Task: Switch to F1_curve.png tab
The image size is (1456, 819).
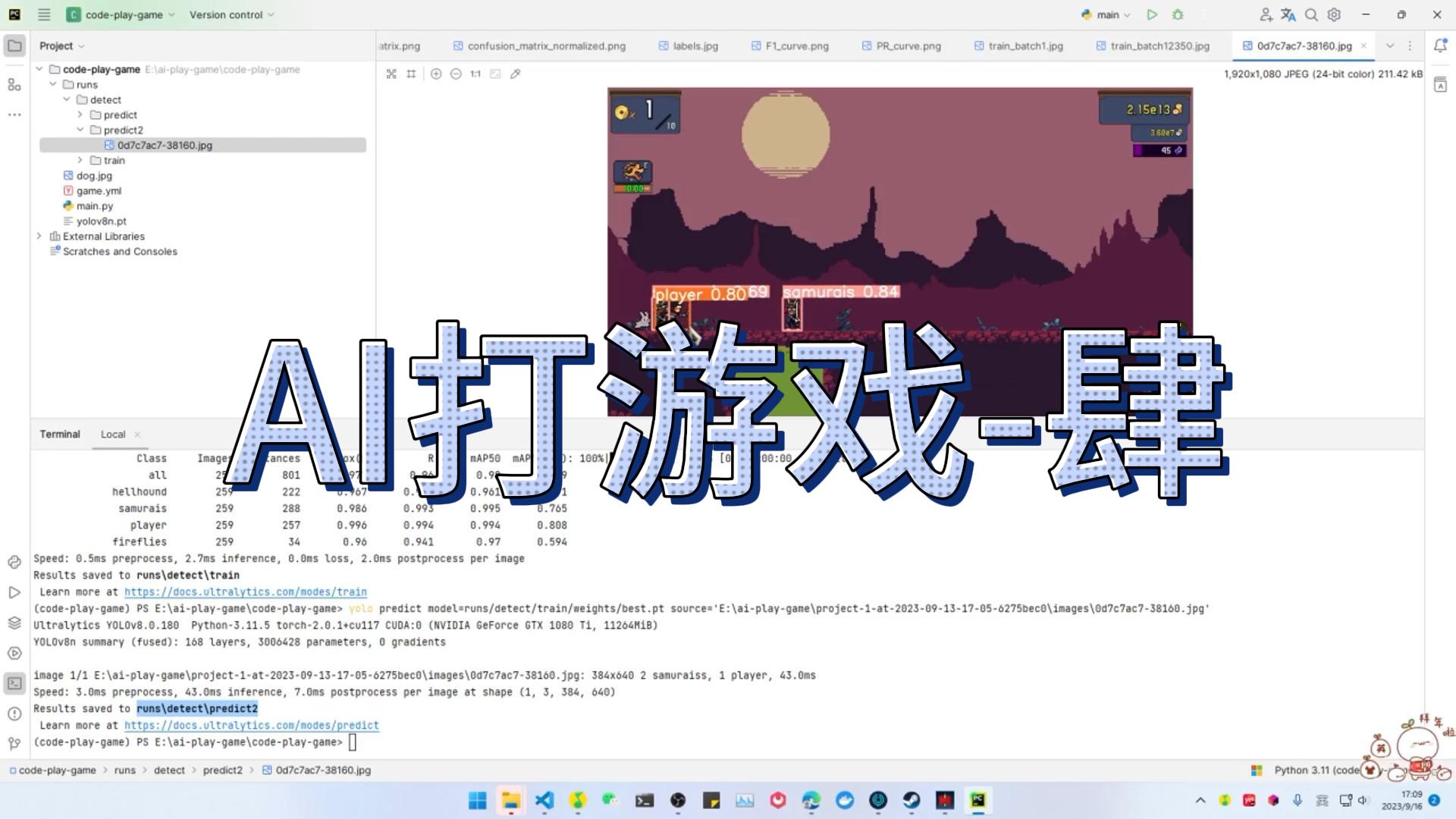Action: [x=789, y=45]
